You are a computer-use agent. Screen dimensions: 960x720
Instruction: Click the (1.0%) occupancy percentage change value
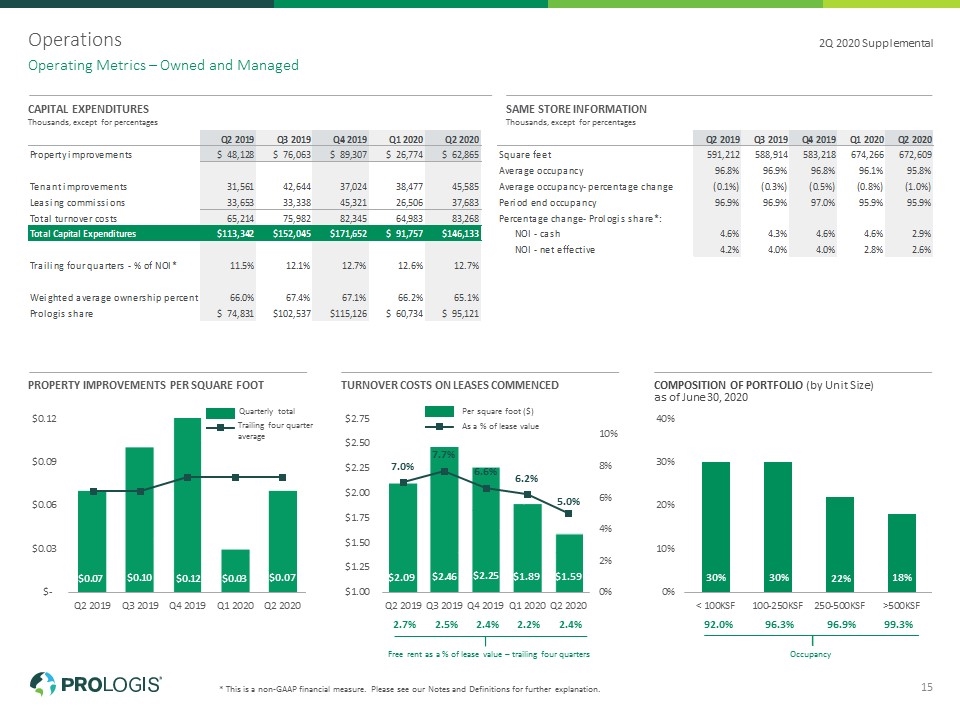click(x=918, y=187)
